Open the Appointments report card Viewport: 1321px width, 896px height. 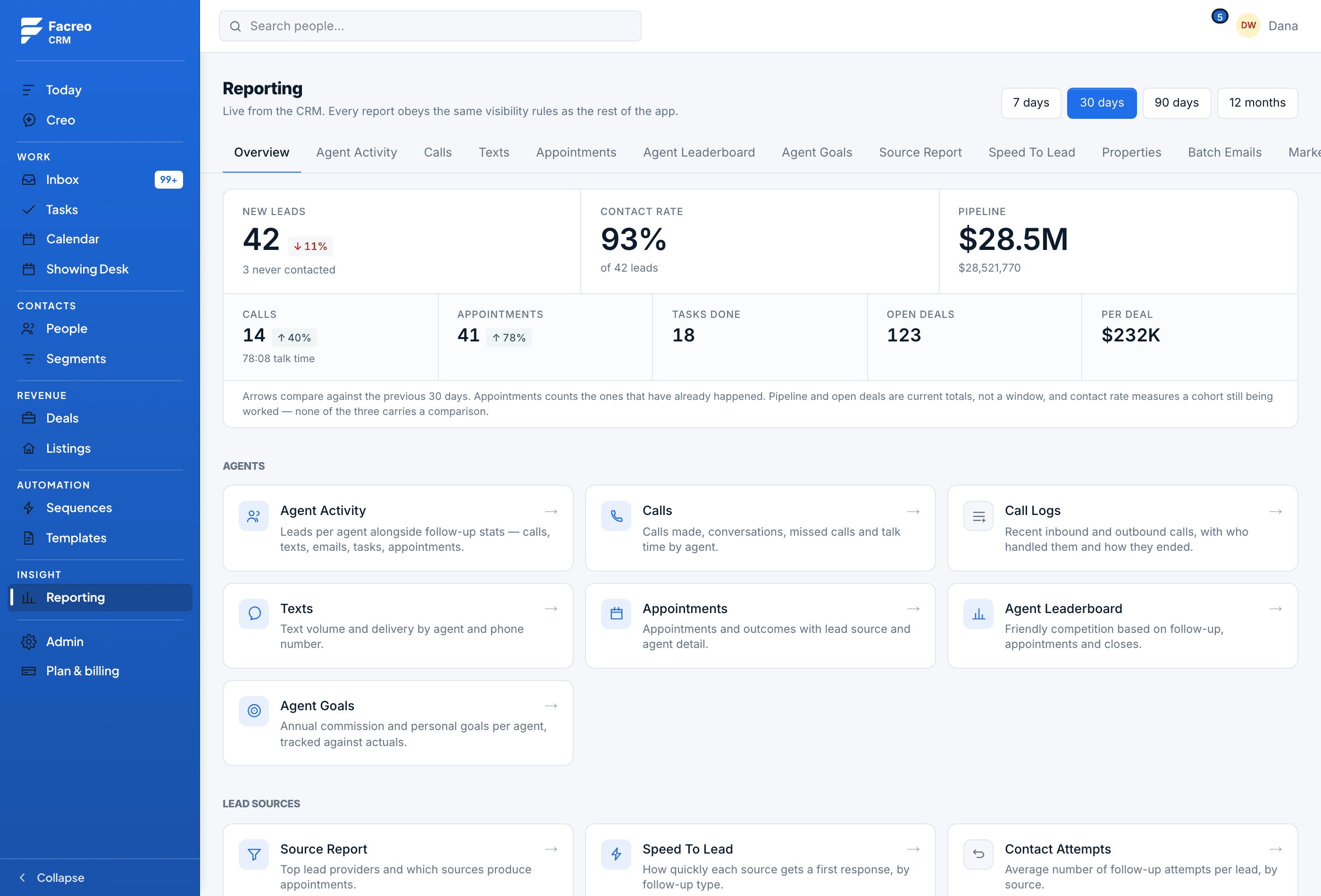point(760,626)
